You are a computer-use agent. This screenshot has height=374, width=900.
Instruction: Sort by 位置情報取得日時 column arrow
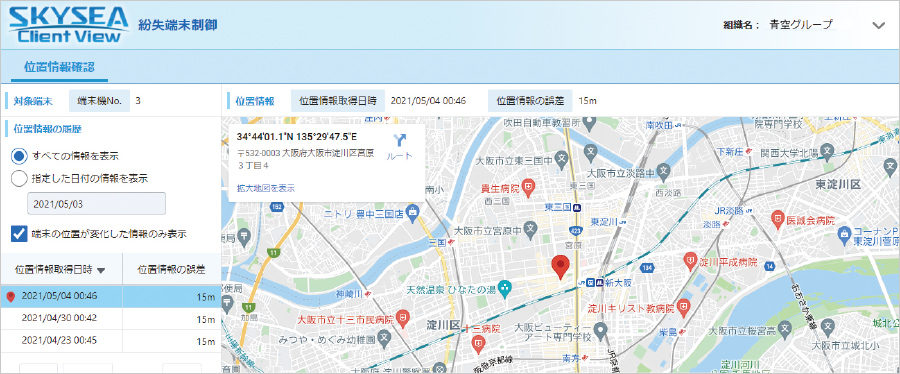101,270
